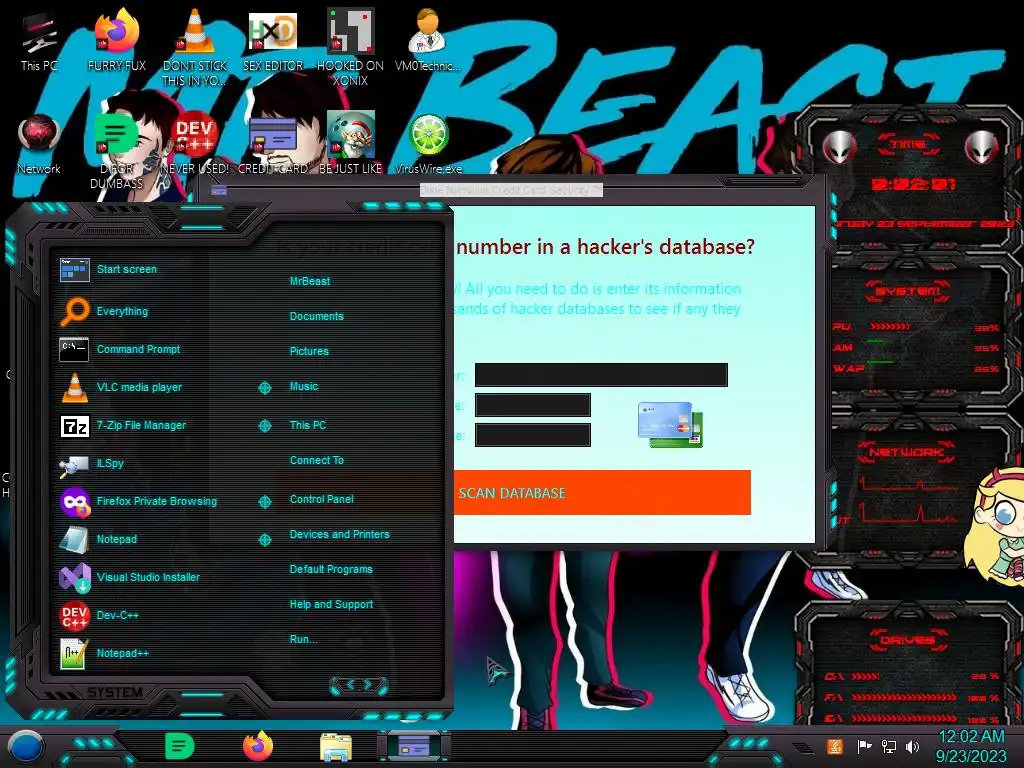
Task: Click the Java tray icon
Action: 835,746
